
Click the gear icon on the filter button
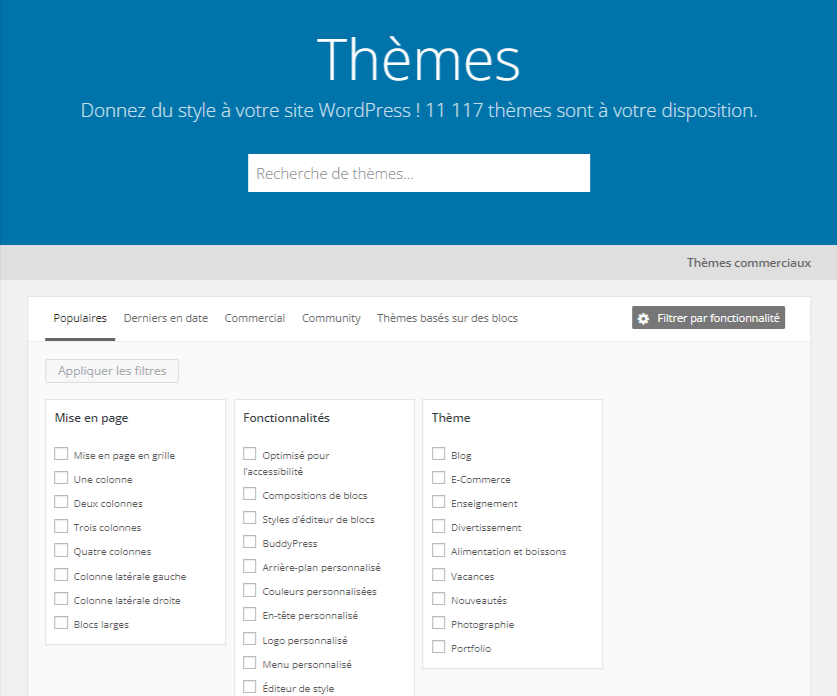point(641,317)
